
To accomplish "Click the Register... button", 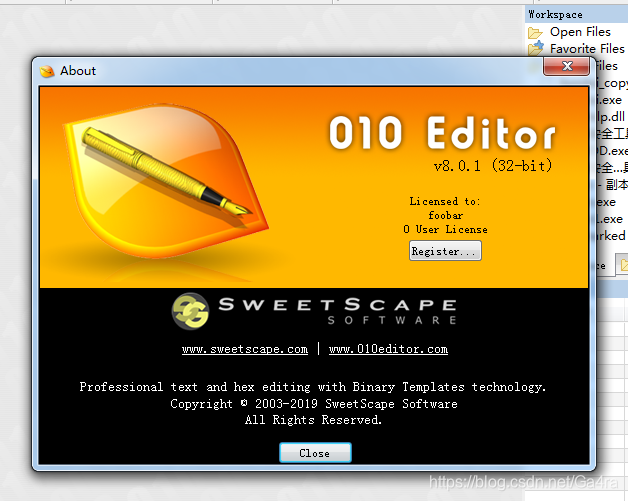I will [x=445, y=251].
